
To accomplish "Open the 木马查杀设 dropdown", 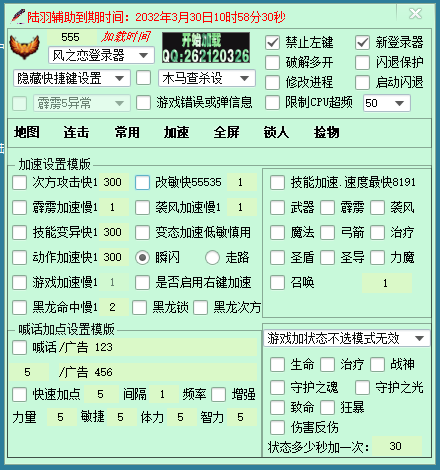I will coord(207,79).
